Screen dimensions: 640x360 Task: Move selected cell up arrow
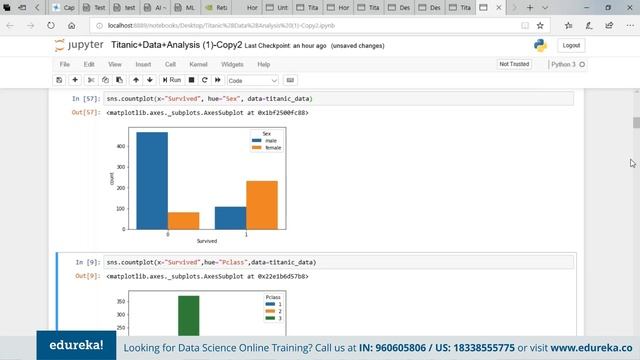[x=136, y=80]
